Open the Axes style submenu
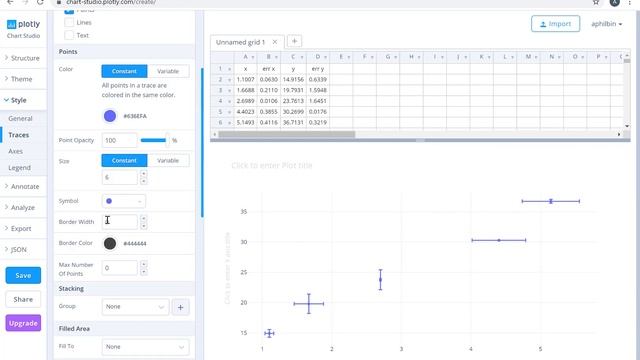The image size is (640, 360). (x=16, y=151)
